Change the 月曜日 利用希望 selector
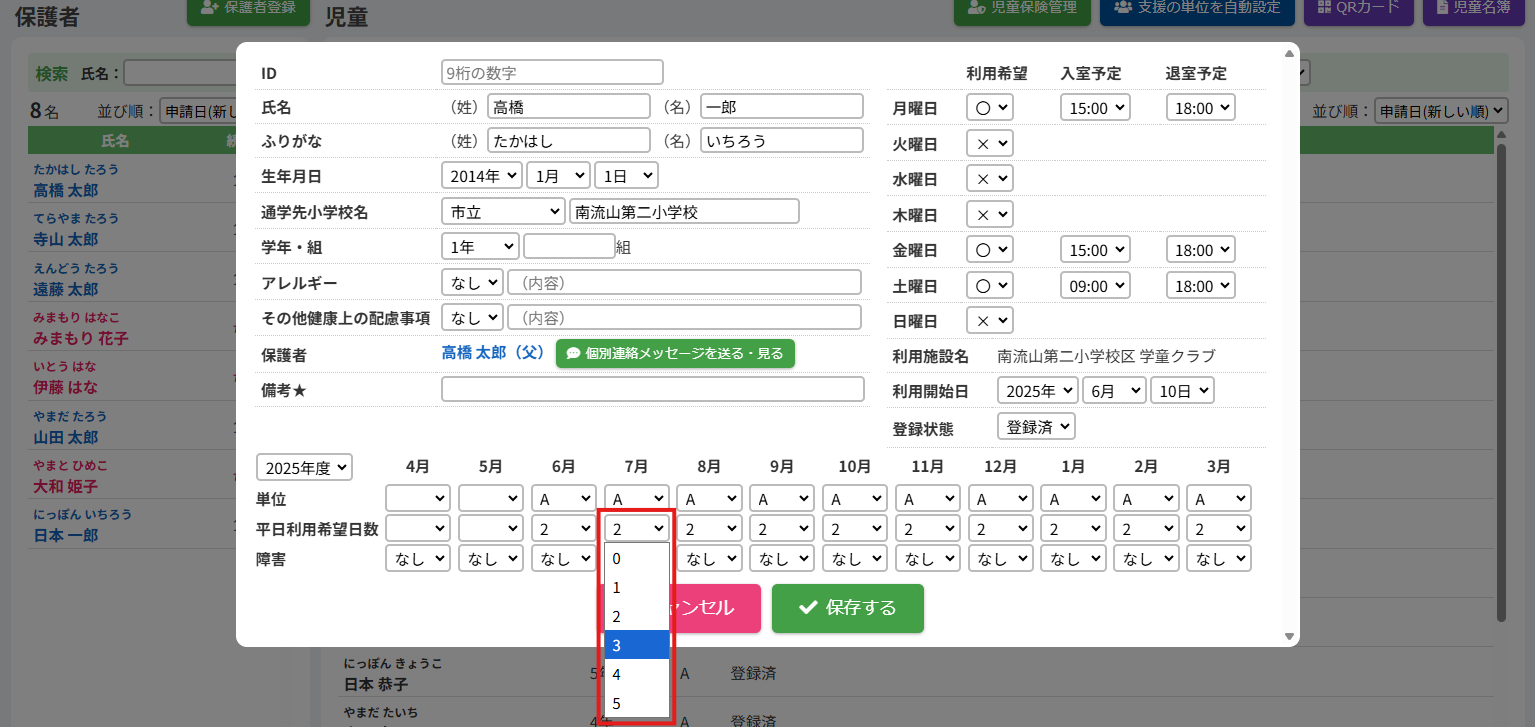Screen dimensions: 1535x727 (990, 107)
